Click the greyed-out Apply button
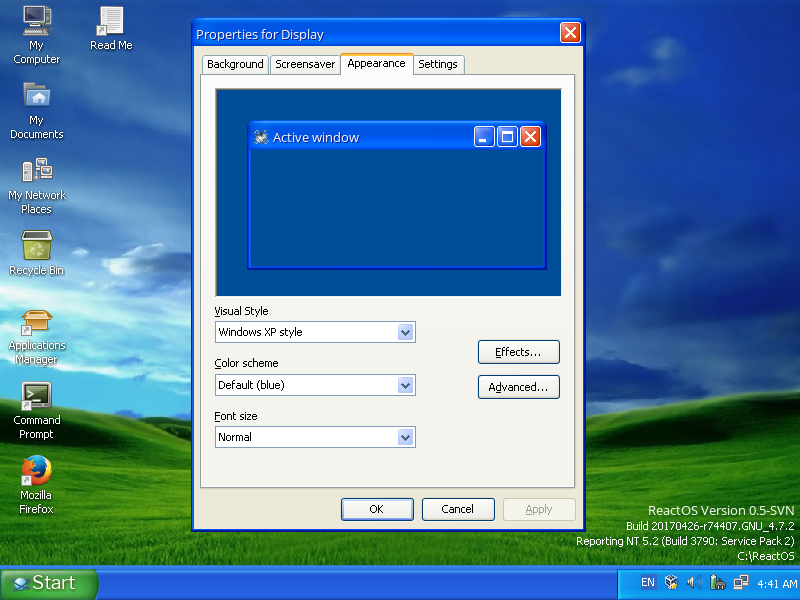The image size is (800, 600). [539, 509]
